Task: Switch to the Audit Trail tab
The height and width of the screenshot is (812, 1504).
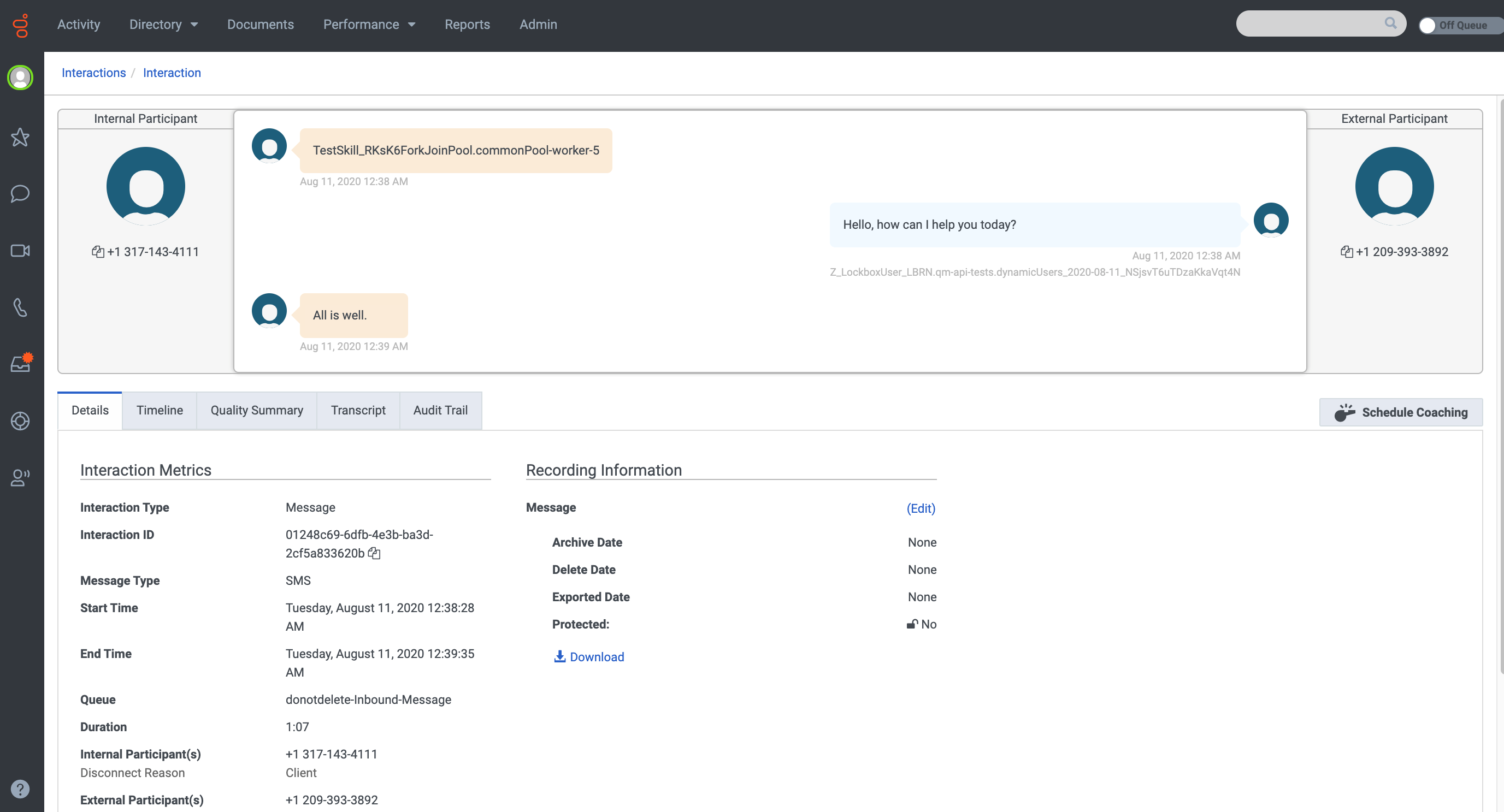Action: point(440,411)
